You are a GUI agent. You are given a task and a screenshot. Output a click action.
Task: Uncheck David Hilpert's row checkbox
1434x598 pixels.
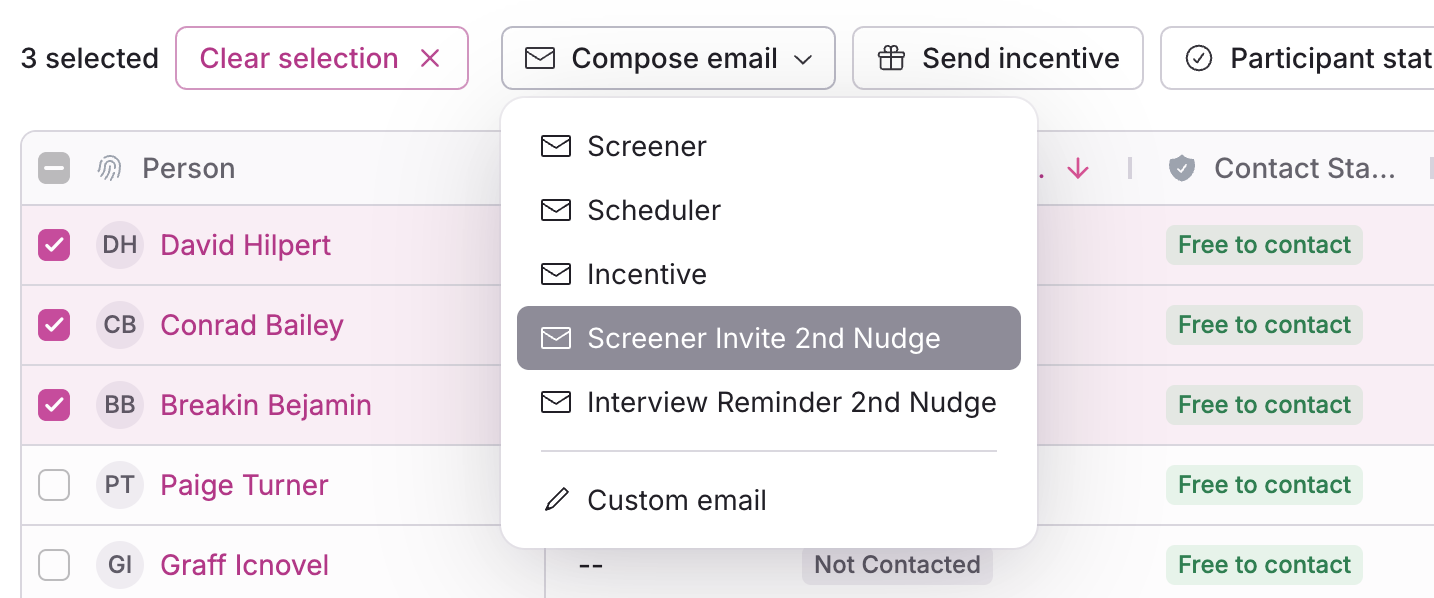[x=54, y=245]
